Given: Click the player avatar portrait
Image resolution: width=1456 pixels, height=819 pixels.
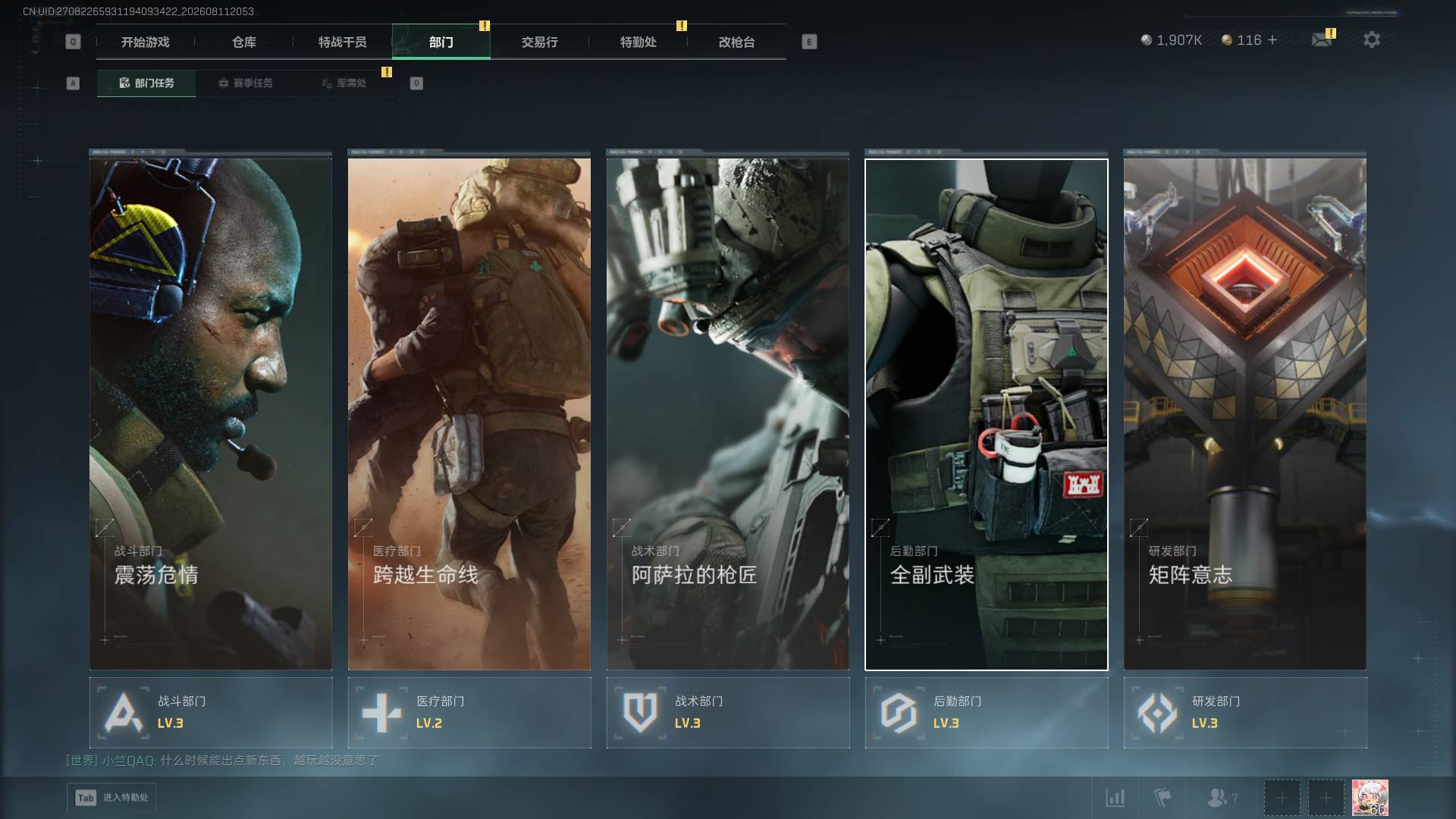Looking at the screenshot, I should tap(1370, 798).
